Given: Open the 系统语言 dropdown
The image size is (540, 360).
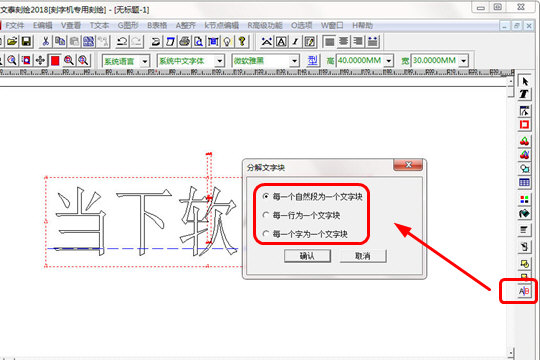Looking at the screenshot, I should [x=145, y=62].
